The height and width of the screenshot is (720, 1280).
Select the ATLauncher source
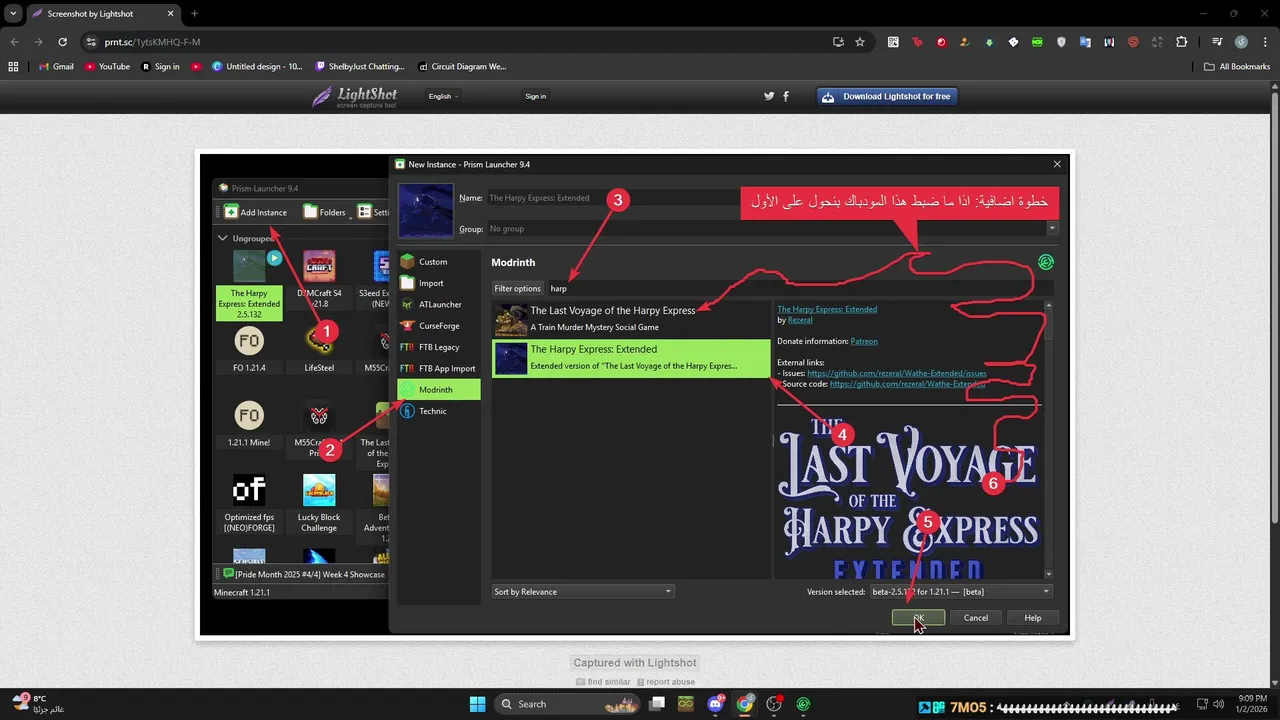(x=438, y=304)
